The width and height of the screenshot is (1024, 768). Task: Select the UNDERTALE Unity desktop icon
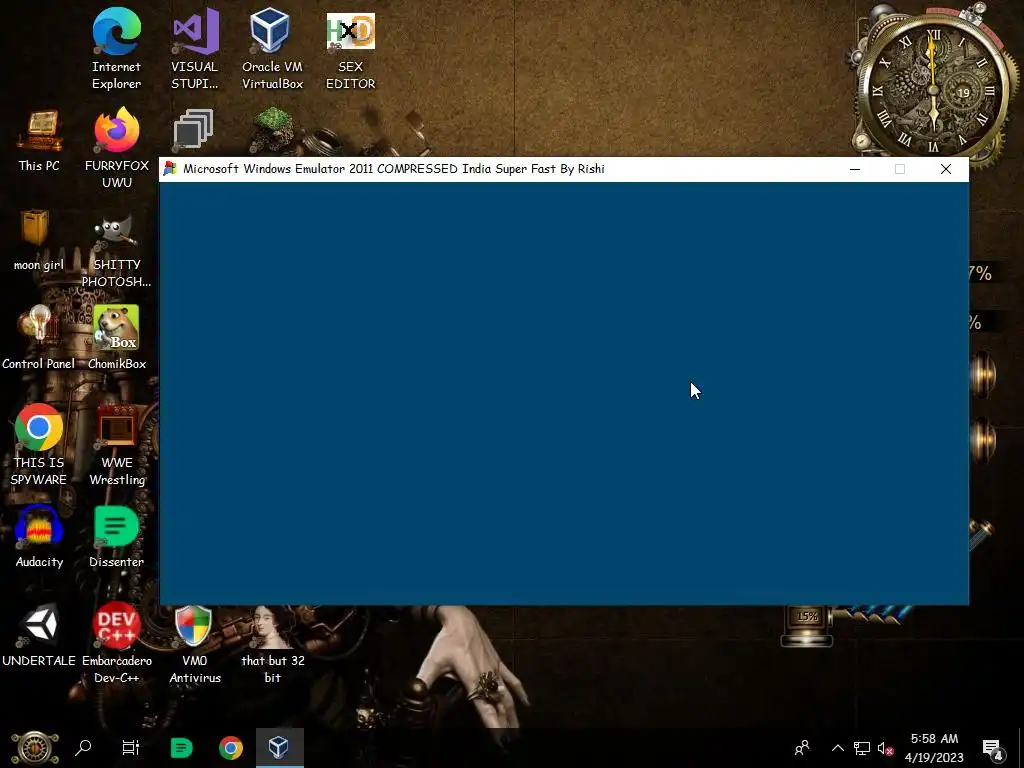pyautogui.click(x=39, y=635)
